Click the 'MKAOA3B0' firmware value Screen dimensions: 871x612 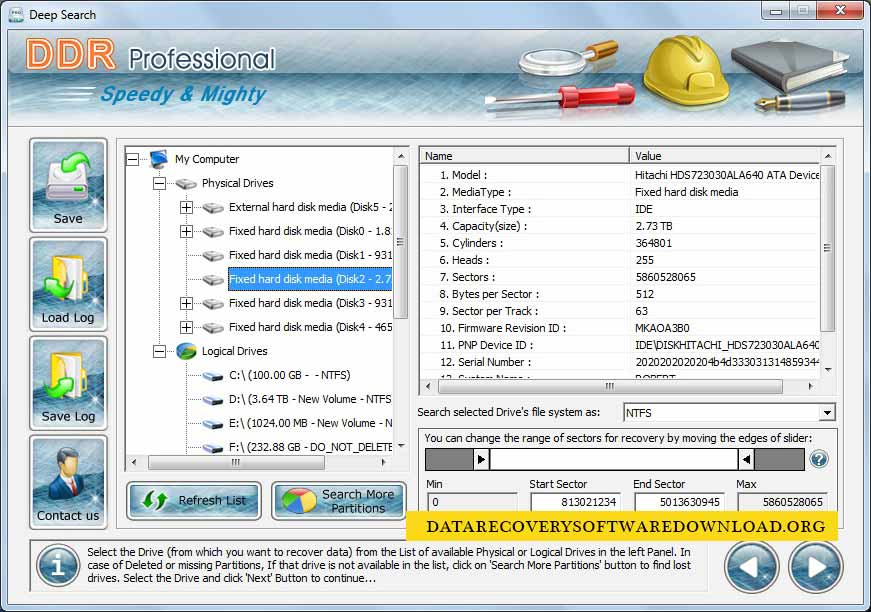(662, 328)
